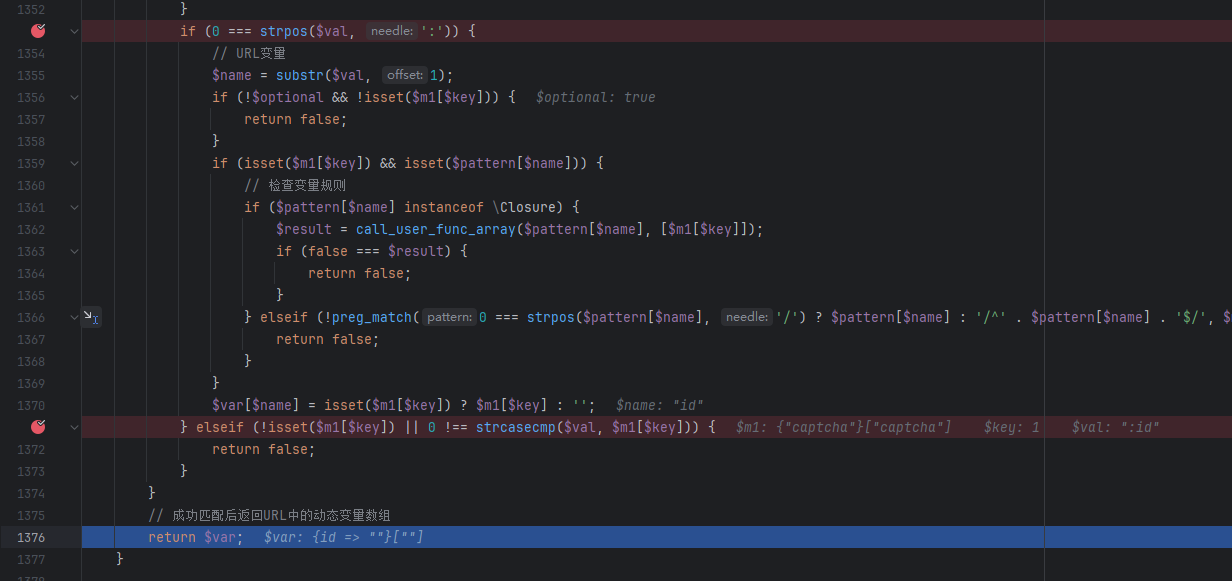Click the inline '$m1: {"captcha"}' value
Image resolution: width=1232 pixels, height=581 pixels.
(843, 427)
